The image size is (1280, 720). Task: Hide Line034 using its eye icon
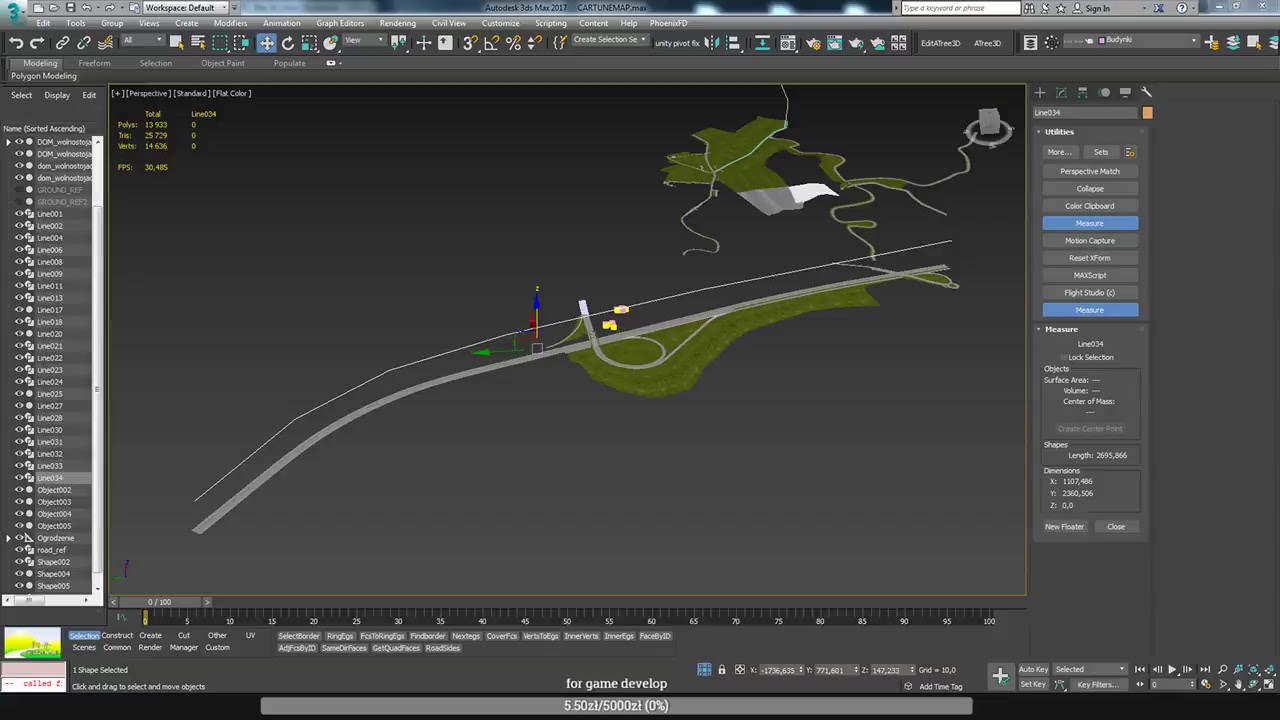coord(18,478)
